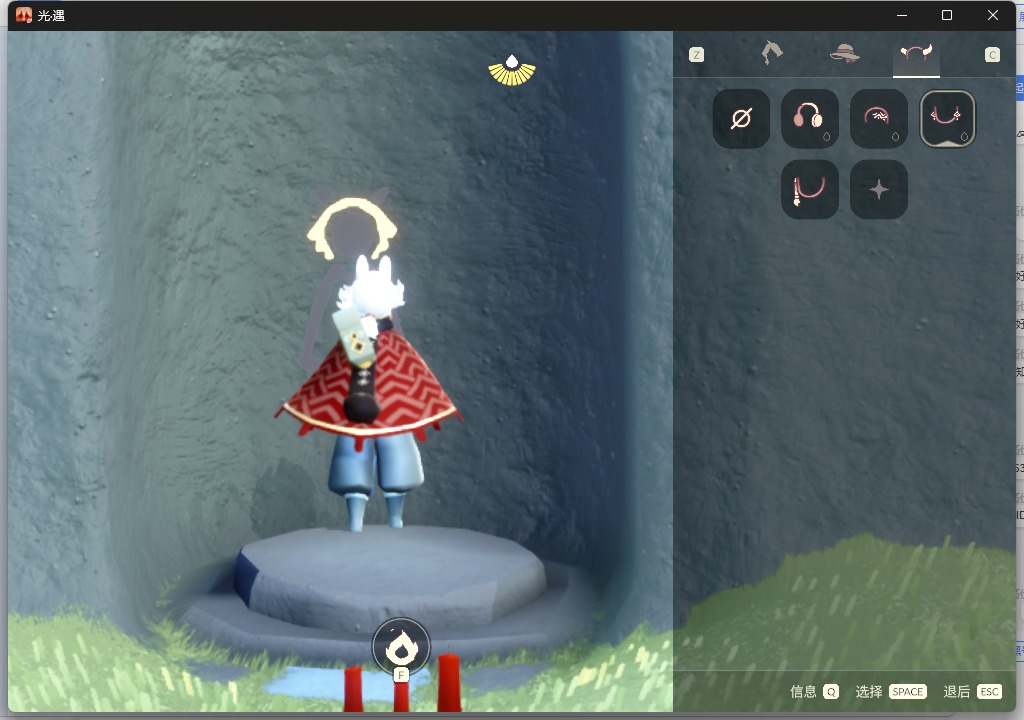1024x720 pixels.
Task: Click the glowing headpiece outline preview
Action: [x=352, y=229]
